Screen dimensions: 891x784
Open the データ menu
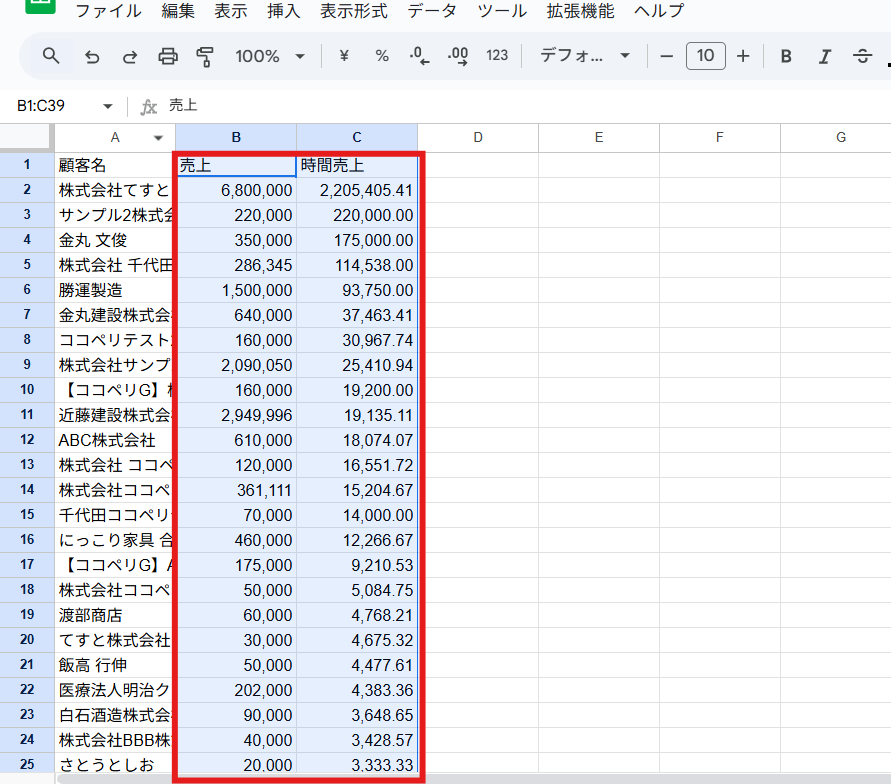(x=433, y=11)
